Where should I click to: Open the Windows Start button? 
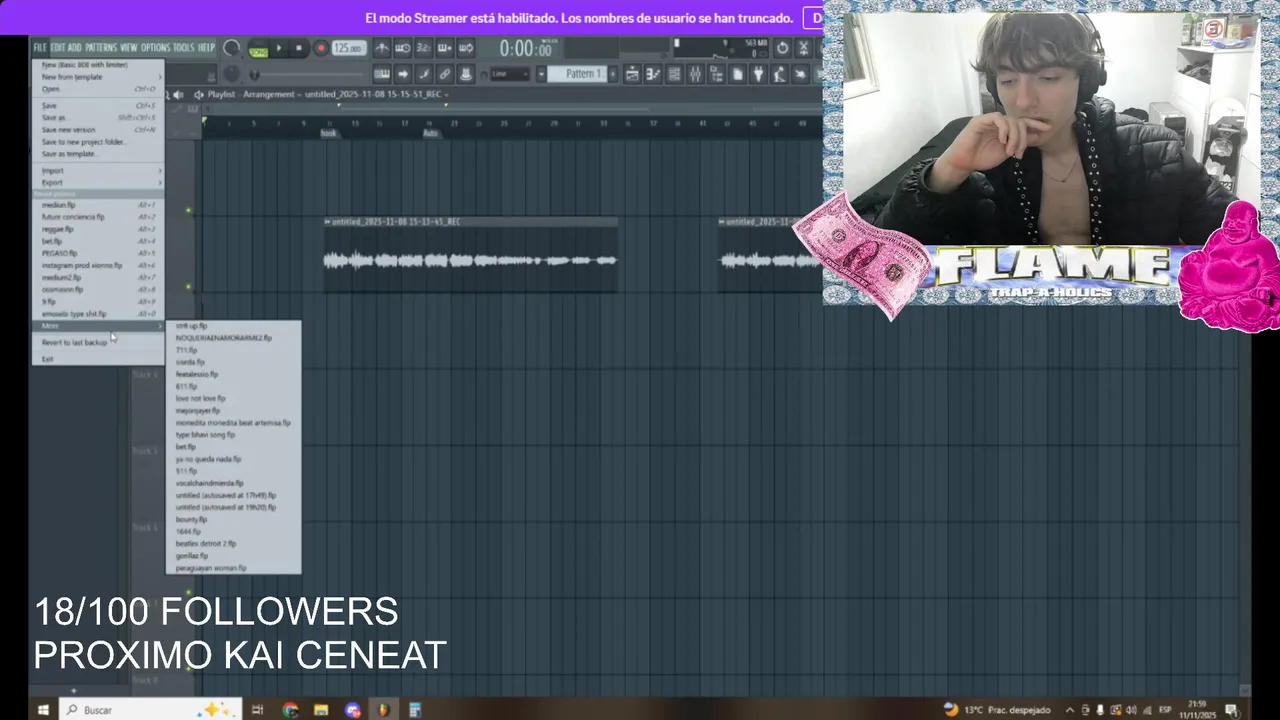(x=43, y=709)
